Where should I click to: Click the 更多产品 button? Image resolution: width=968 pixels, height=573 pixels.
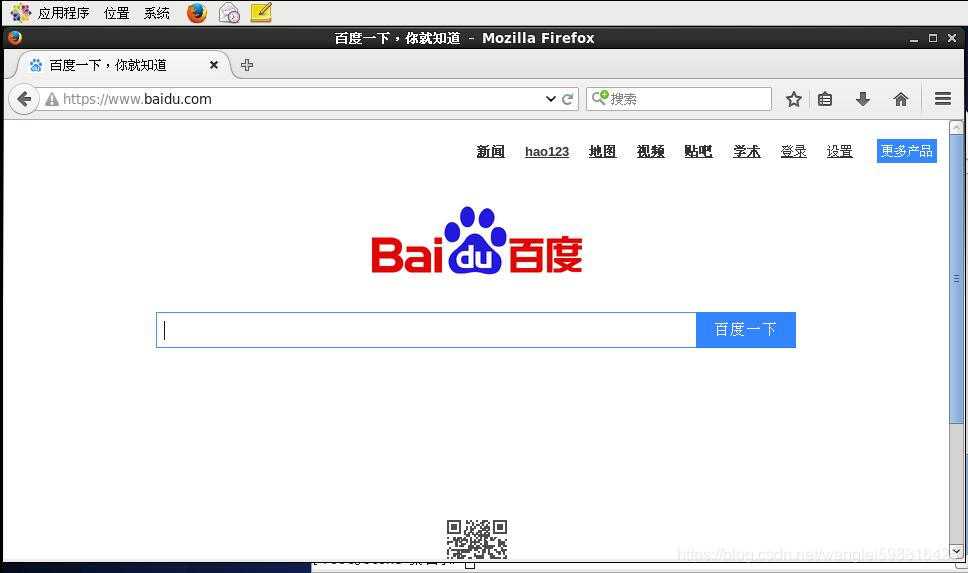907,151
